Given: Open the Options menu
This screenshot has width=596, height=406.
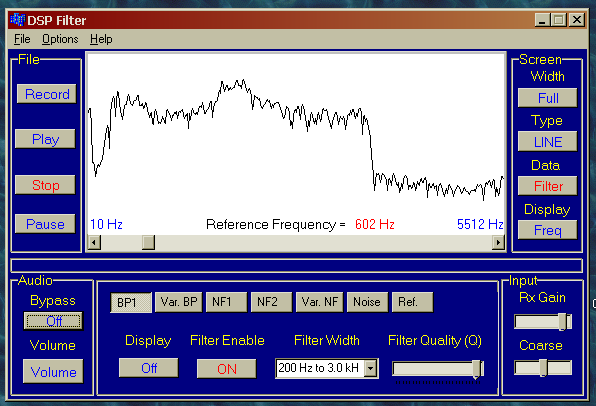Looking at the screenshot, I should (x=60, y=39).
